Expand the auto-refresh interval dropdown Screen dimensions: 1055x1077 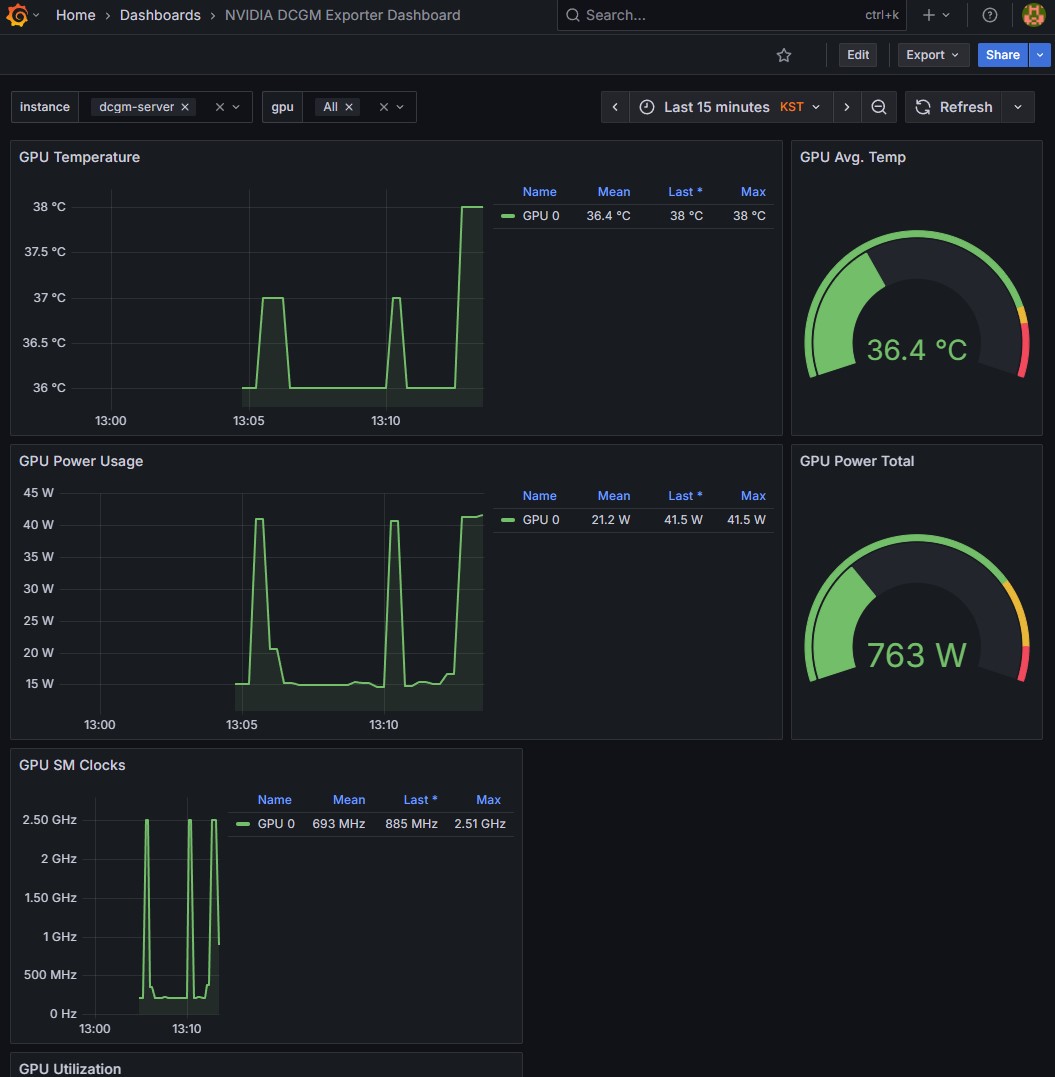coord(1018,107)
